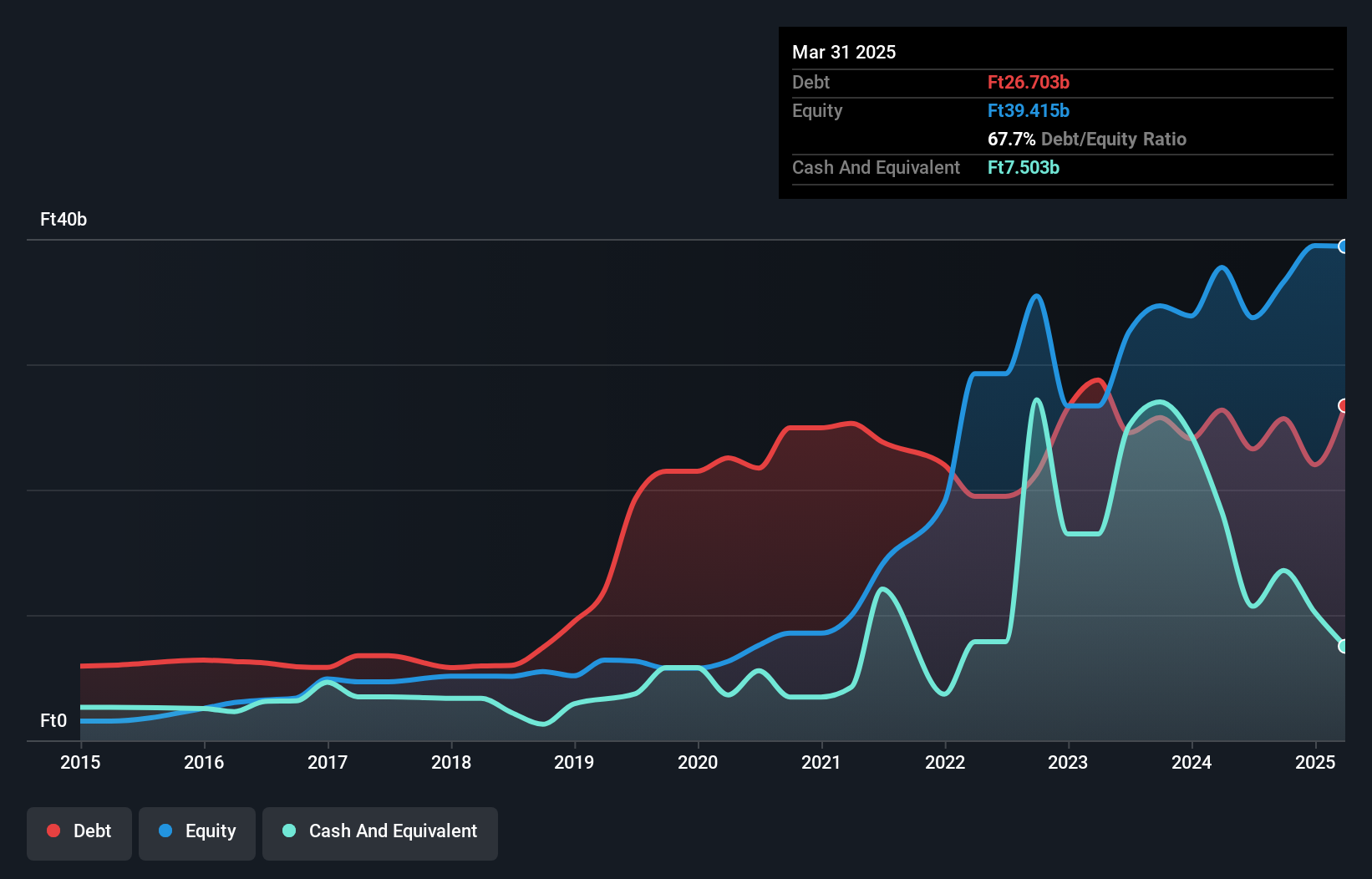Select the 2025 year label
This screenshot has height=879, width=1372.
[1314, 762]
